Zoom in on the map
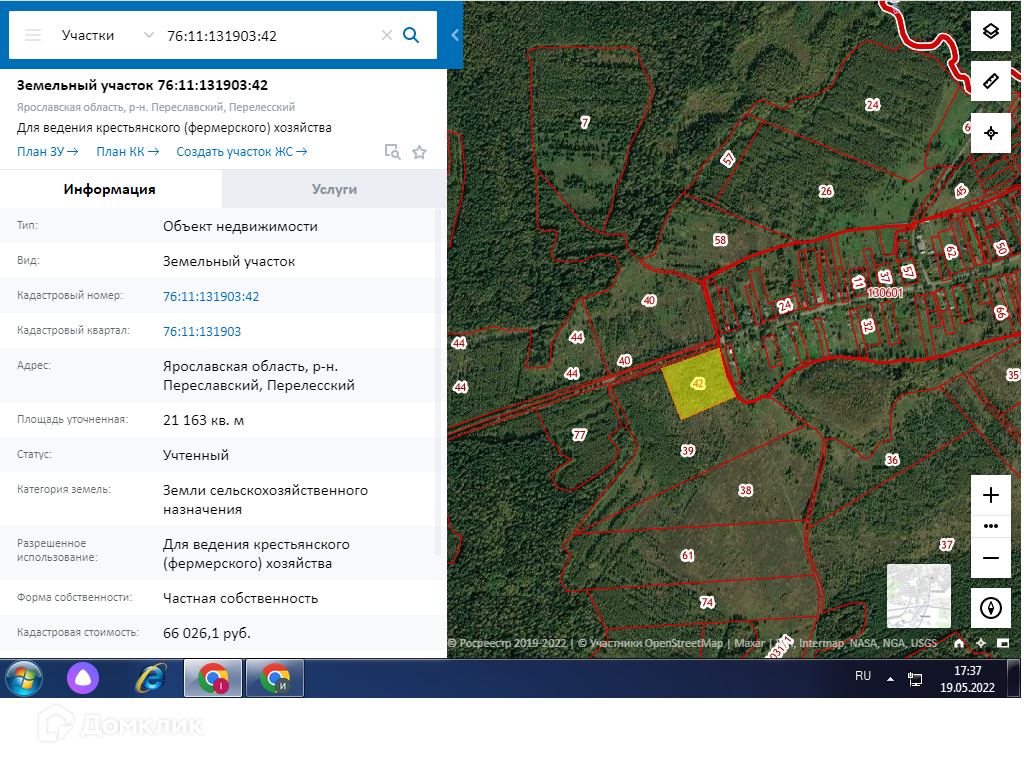 click(x=991, y=495)
